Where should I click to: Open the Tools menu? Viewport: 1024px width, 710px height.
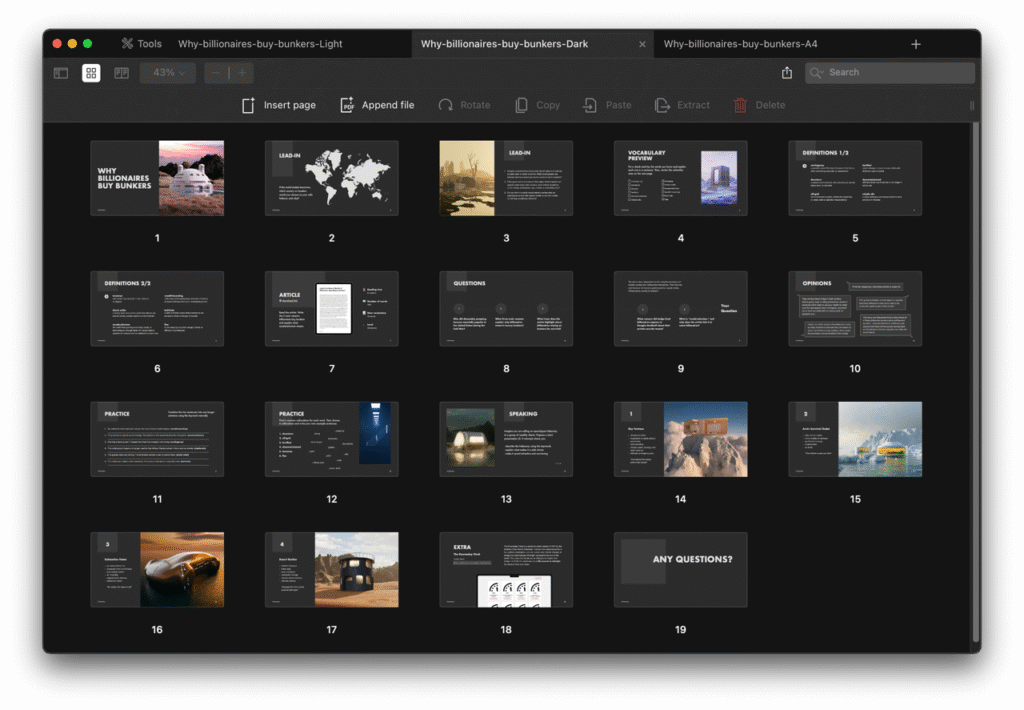tap(141, 44)
